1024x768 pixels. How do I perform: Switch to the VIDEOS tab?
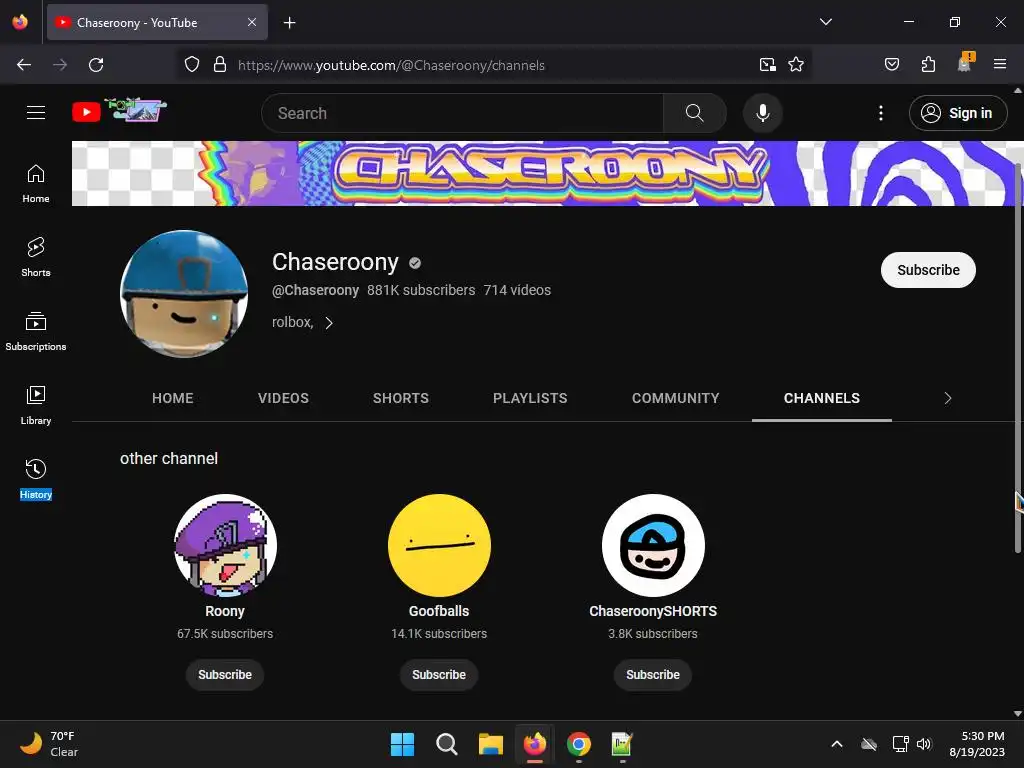tap(283, 398)
